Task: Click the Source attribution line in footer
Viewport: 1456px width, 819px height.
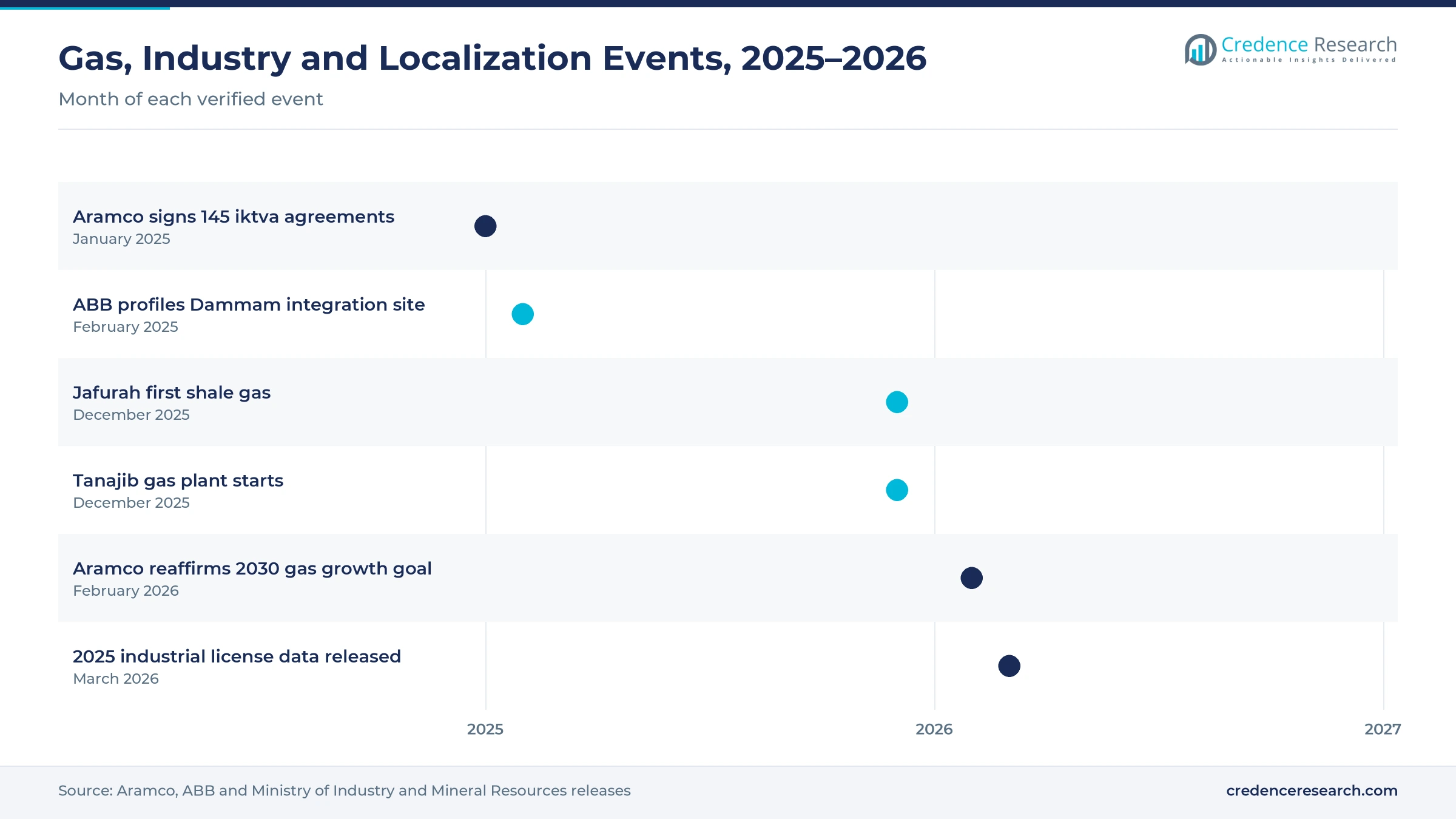Action: coord(345,790)
